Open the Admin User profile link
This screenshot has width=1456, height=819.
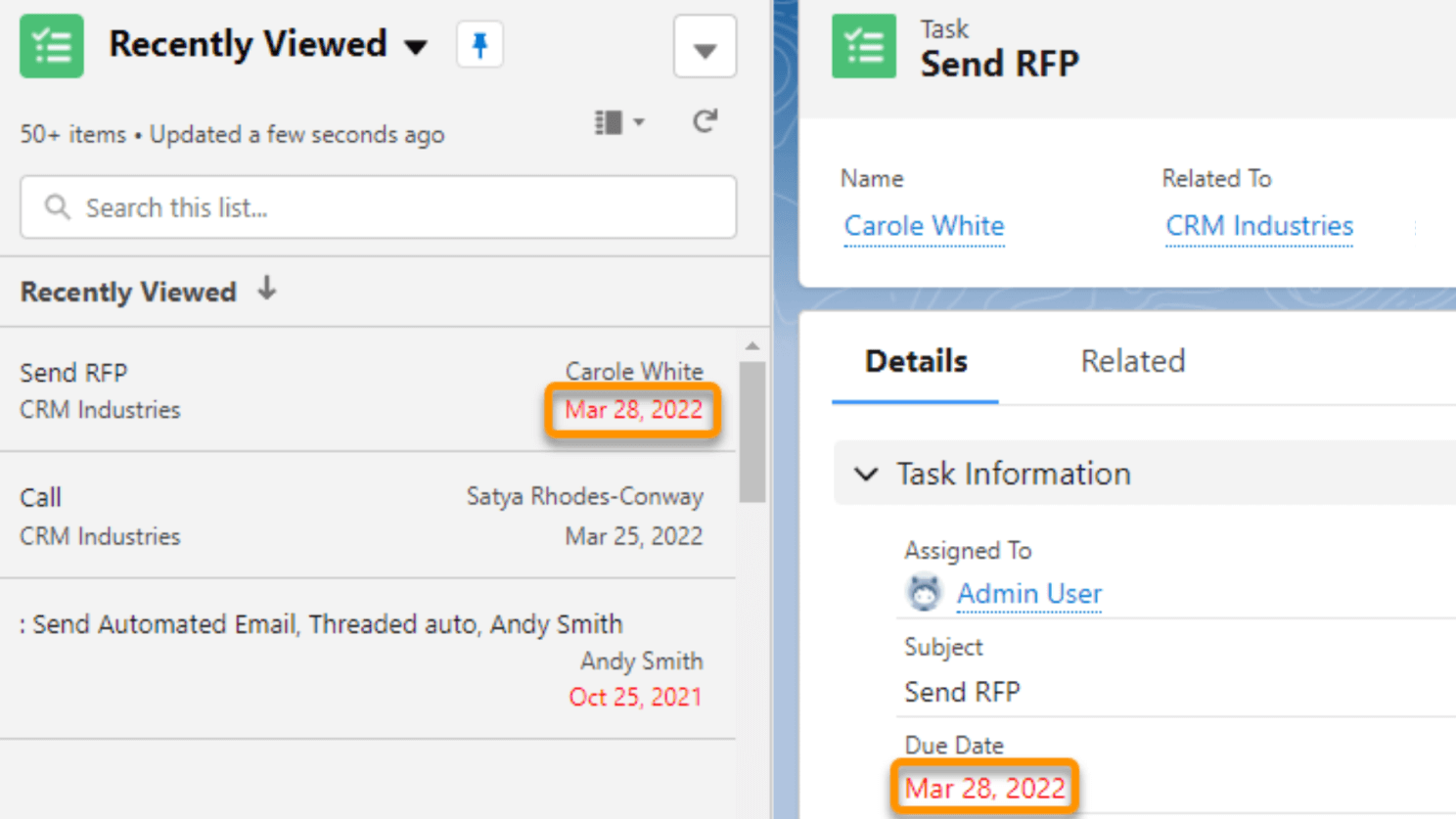click(x=1029, y=594)
